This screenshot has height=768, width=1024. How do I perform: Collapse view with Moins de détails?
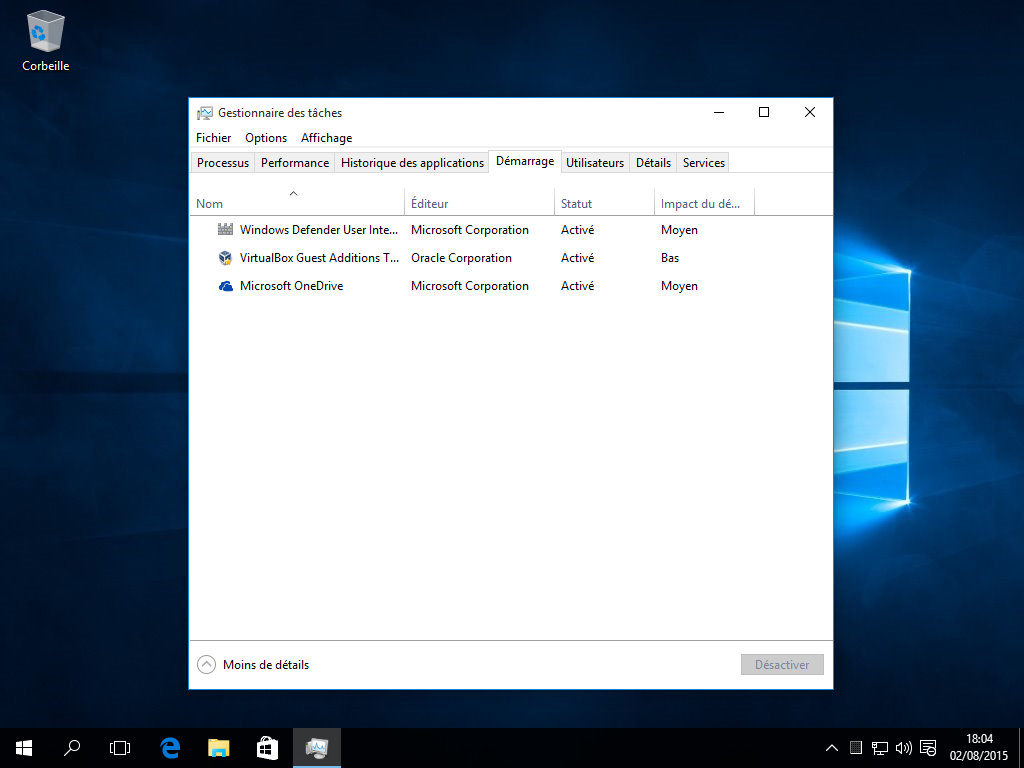tap(254, 665)
